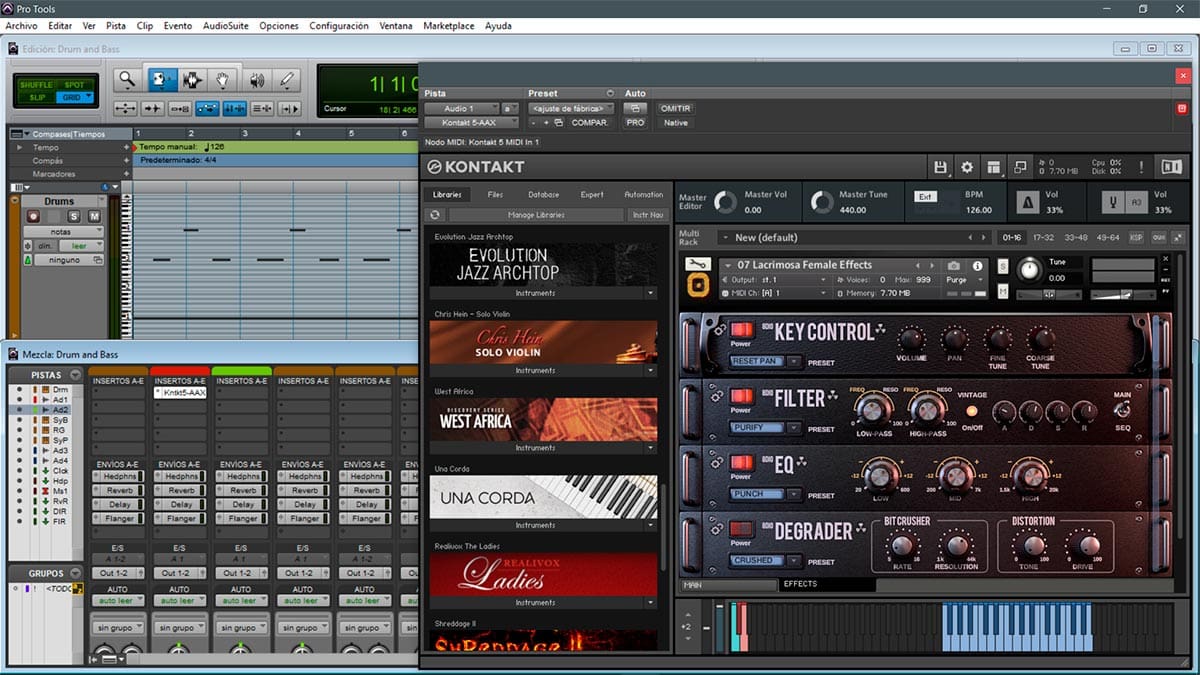1200x675 pixels.
Task: Click the Kontakt tuning fork icon
Action: coord(1111,202)
